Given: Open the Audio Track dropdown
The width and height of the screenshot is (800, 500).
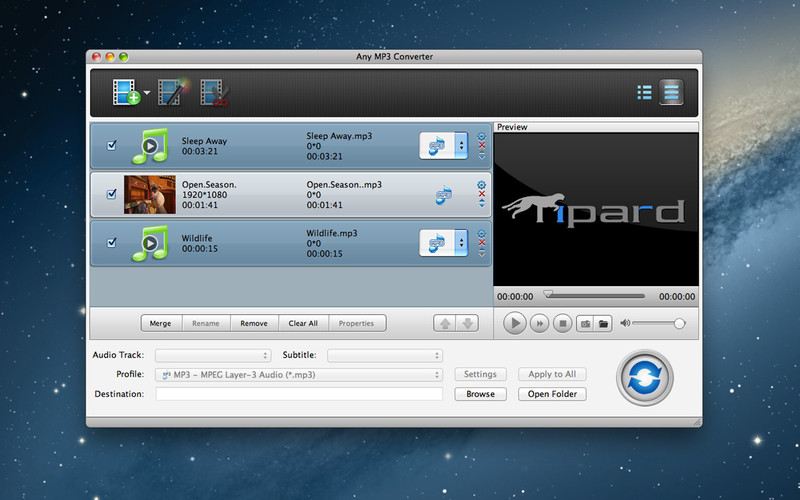Looking at the screenshot, I should (213, 356).
